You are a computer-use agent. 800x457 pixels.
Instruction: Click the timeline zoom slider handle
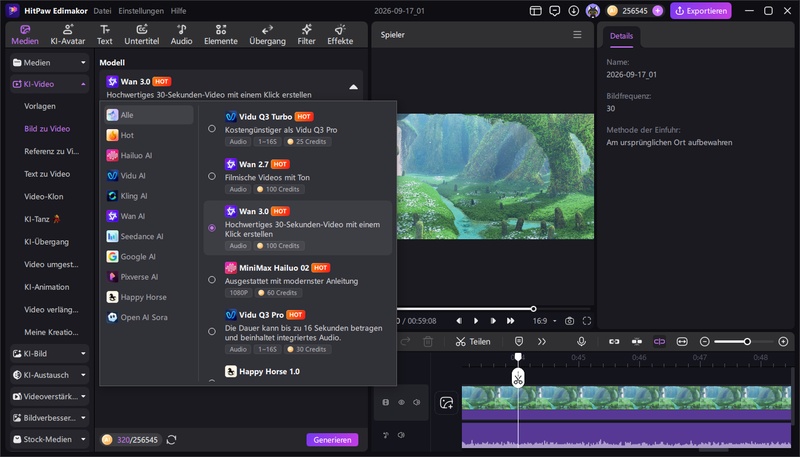point(747,341)
